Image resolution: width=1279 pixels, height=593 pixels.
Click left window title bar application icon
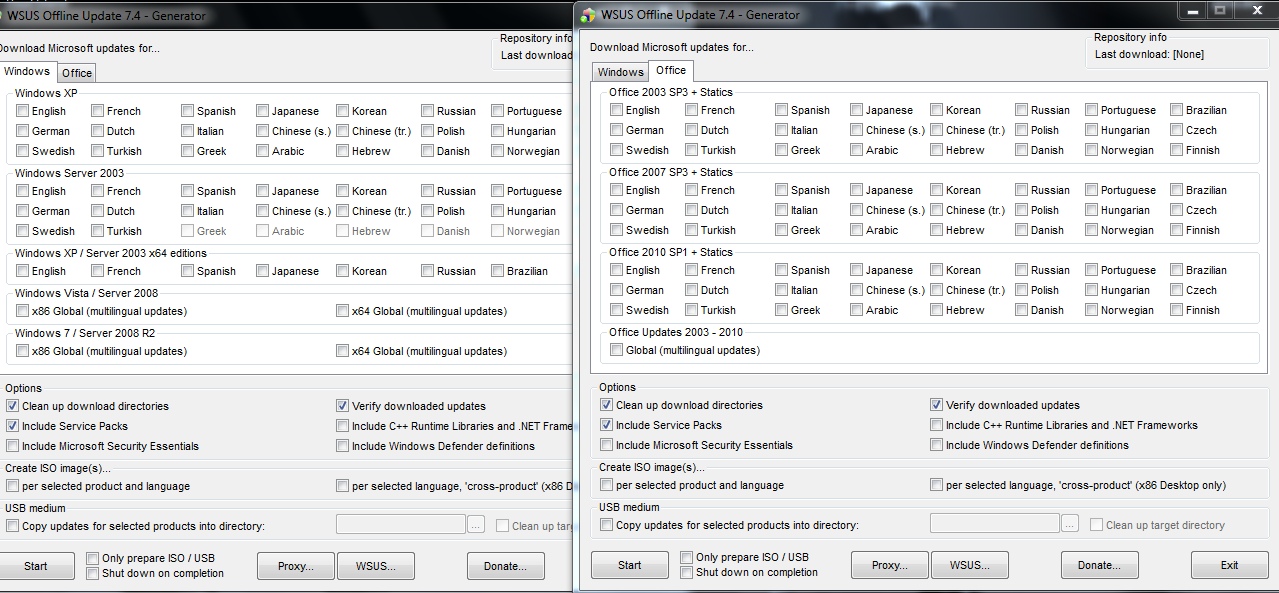click(x=2, y=15)
